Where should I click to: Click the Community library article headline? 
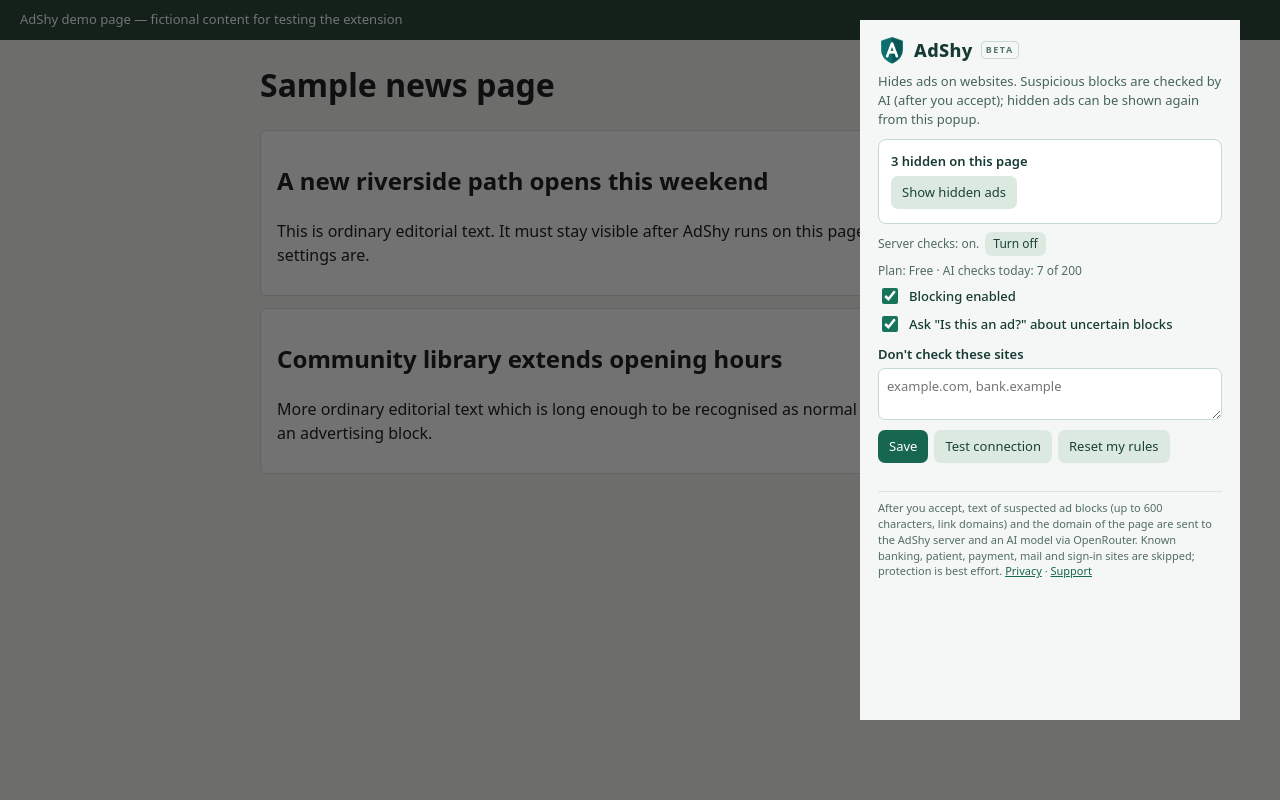[530, 360]
